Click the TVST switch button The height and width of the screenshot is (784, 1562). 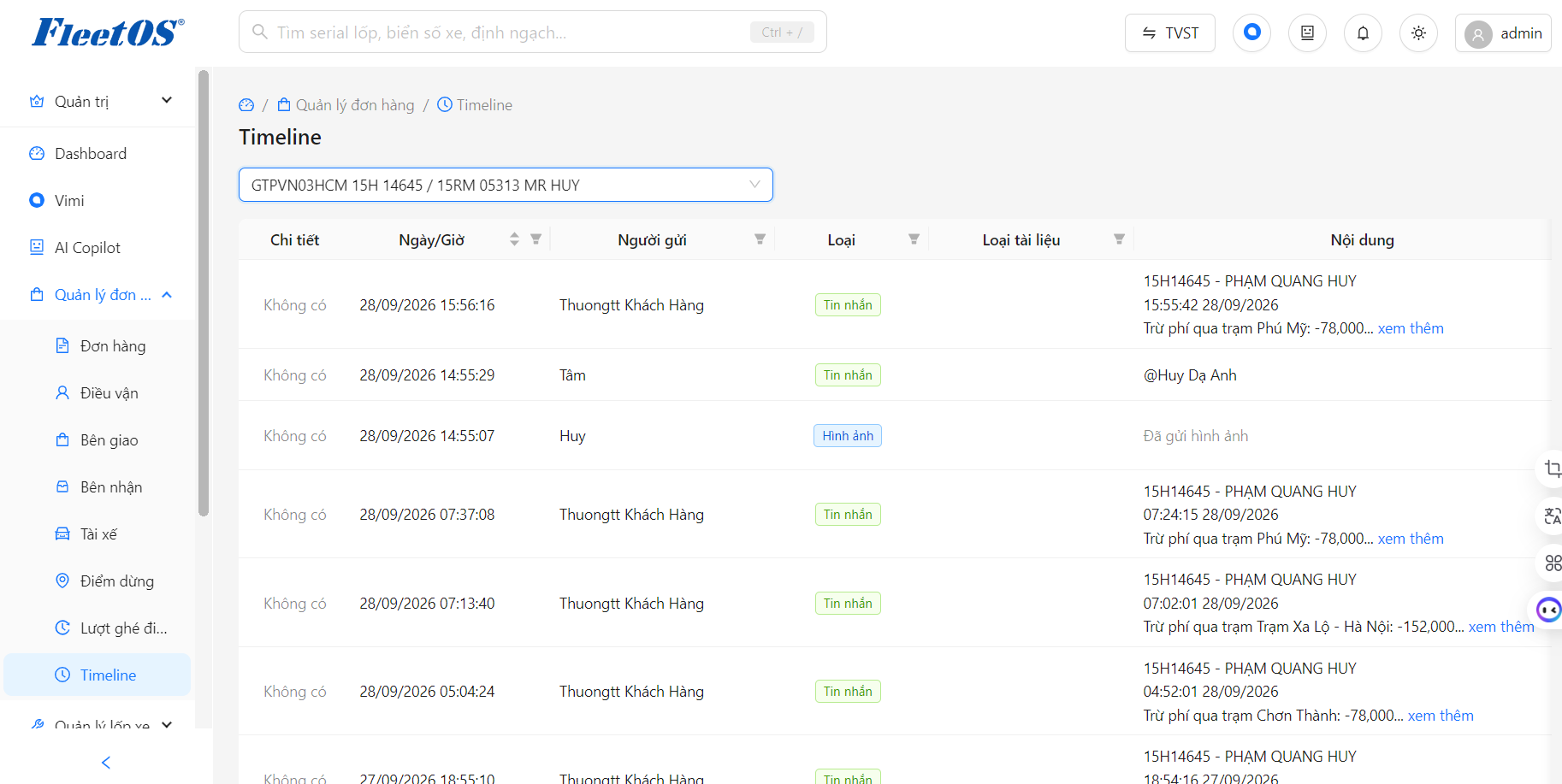1169,33
